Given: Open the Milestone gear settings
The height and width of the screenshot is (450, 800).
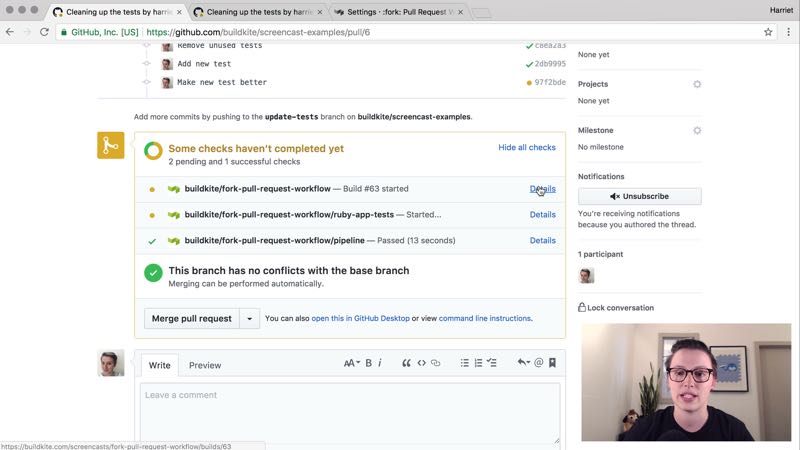Looking at the screenshot, I should point(697,131).
